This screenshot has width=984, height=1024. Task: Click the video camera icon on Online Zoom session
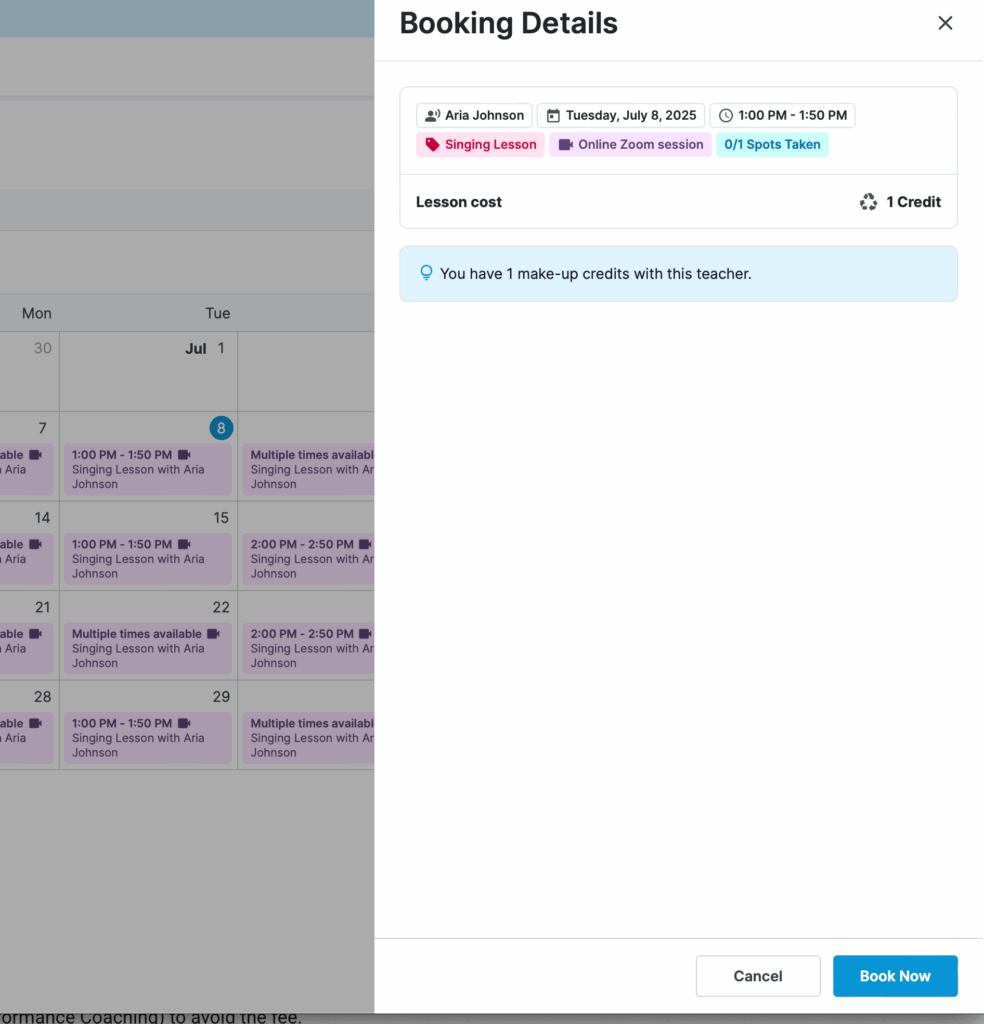565,145
